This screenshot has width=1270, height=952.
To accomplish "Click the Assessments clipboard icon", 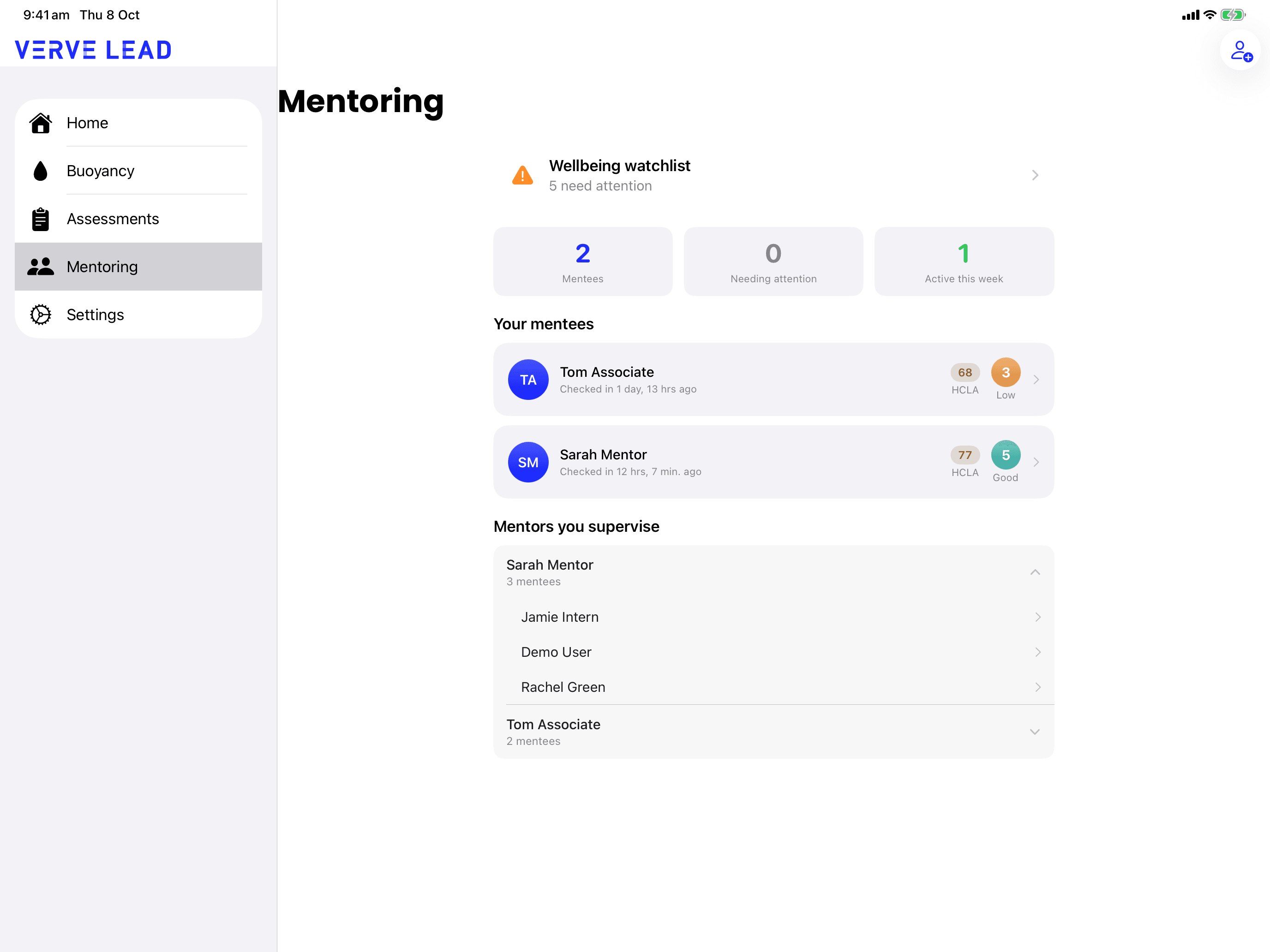I will point(41,219).
